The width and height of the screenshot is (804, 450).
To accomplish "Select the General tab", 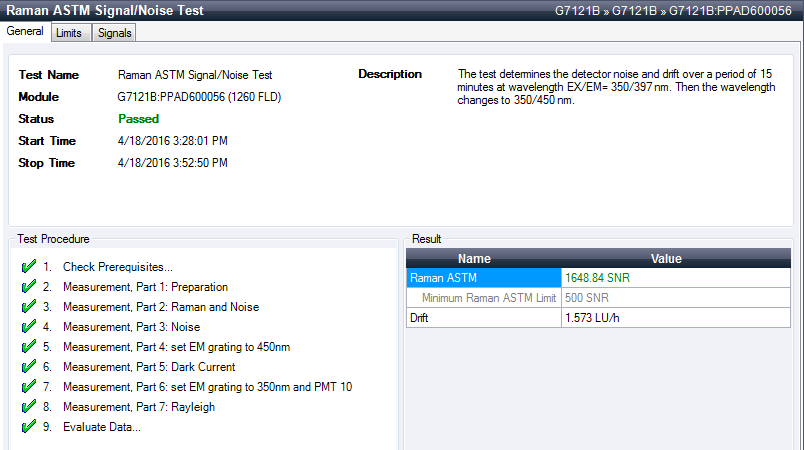I will pos(25,32).
